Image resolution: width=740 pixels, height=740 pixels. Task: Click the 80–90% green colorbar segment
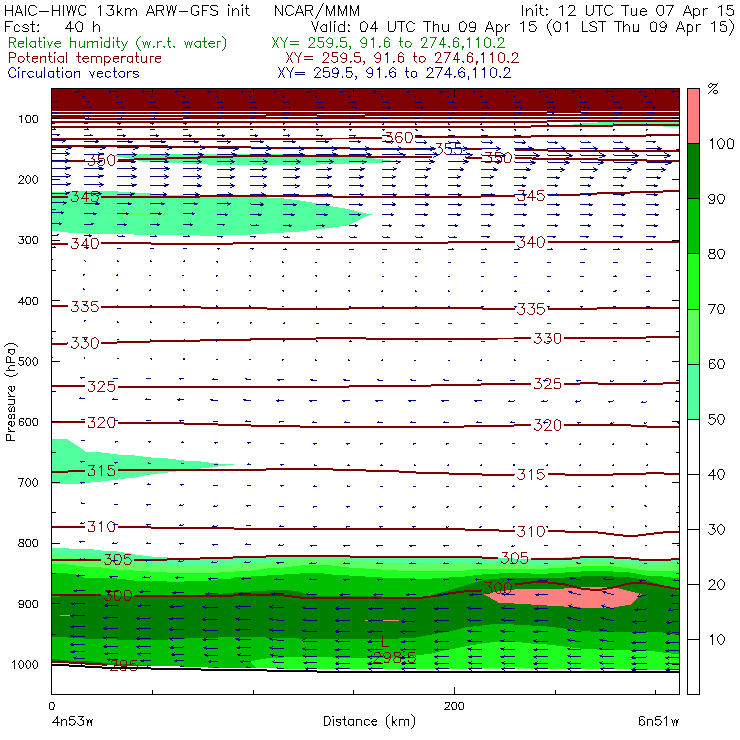point(693,226)
